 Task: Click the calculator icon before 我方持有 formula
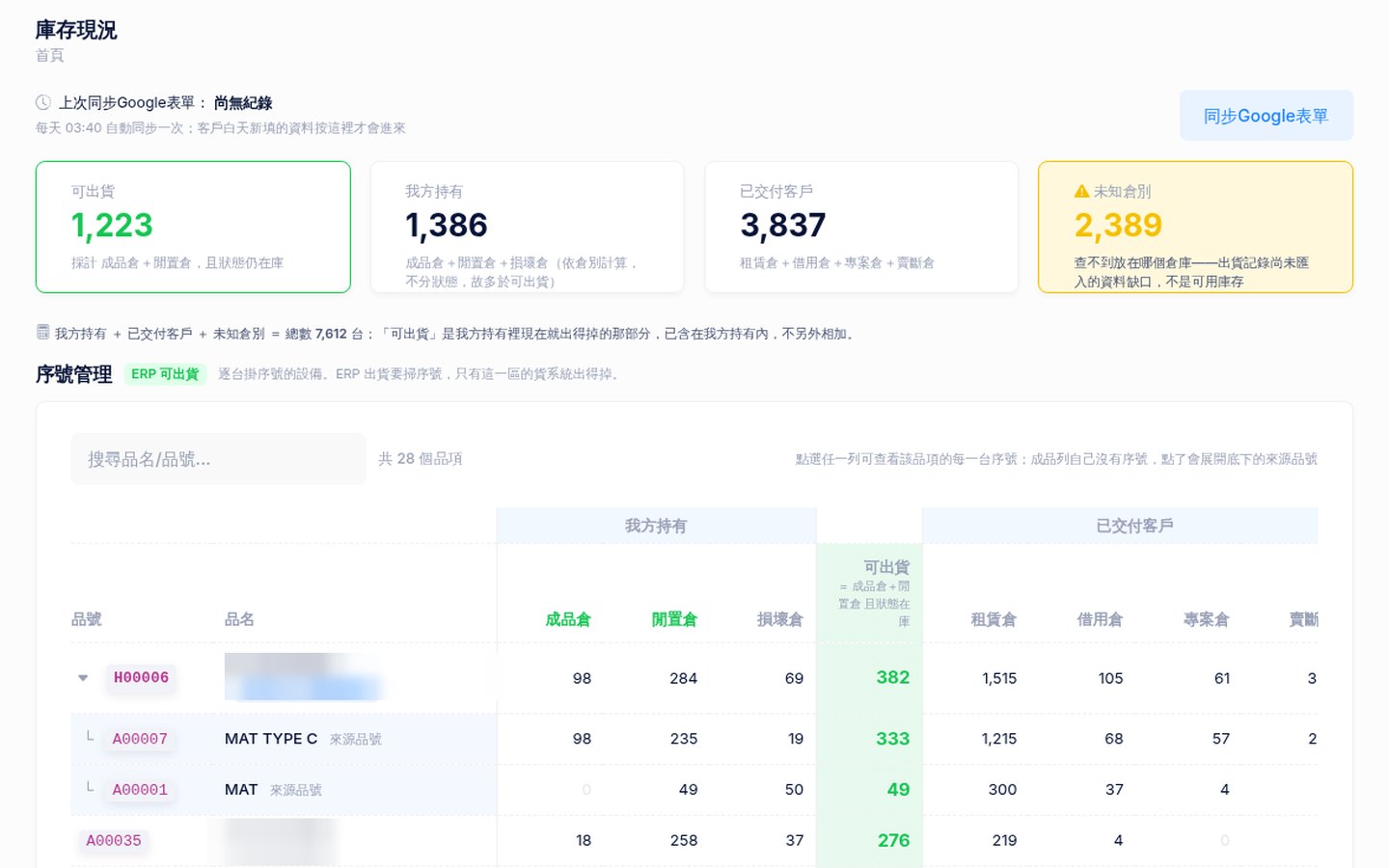point(42,333)
